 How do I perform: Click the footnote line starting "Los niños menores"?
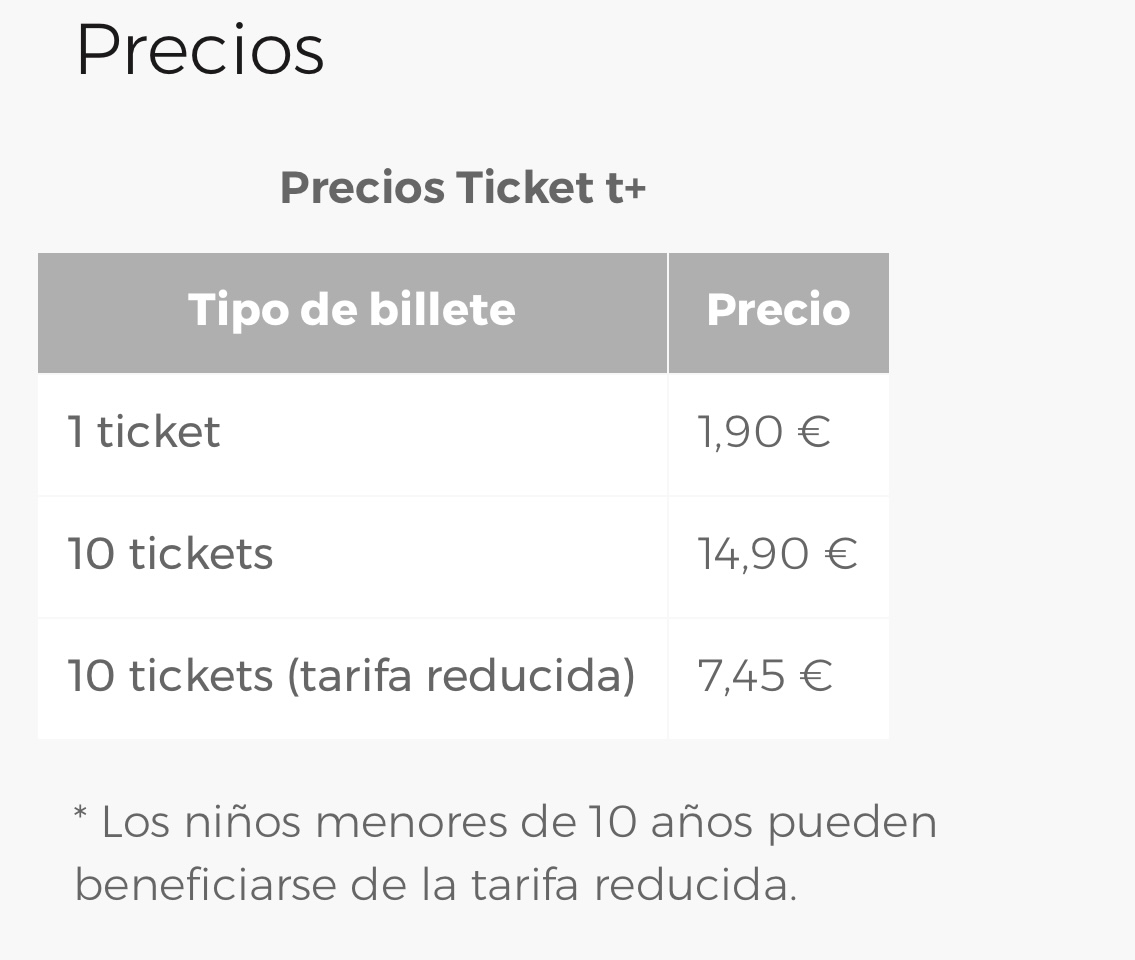point(505,822)
